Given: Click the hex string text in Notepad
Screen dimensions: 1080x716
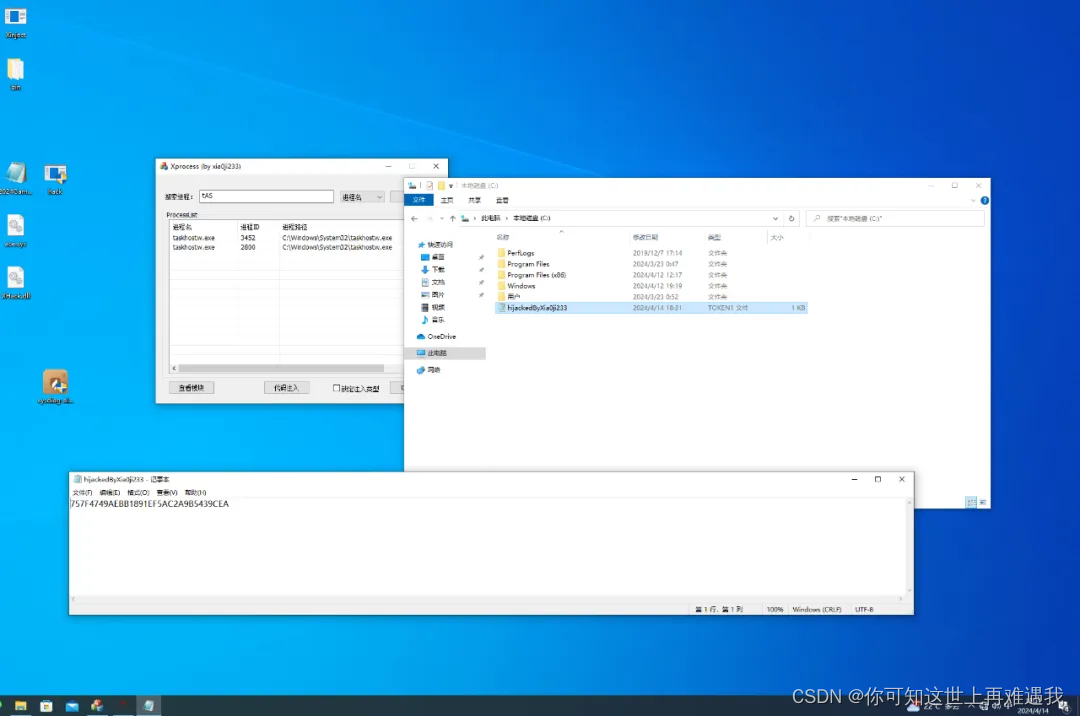Looking at the screenshot, I should click(149, 504).
